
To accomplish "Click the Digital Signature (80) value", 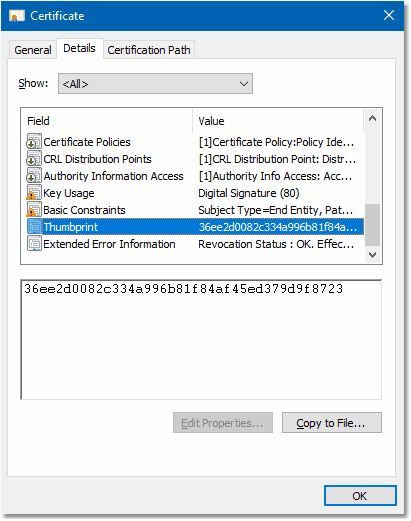I will pyautogui.click(x=249, y=193).
